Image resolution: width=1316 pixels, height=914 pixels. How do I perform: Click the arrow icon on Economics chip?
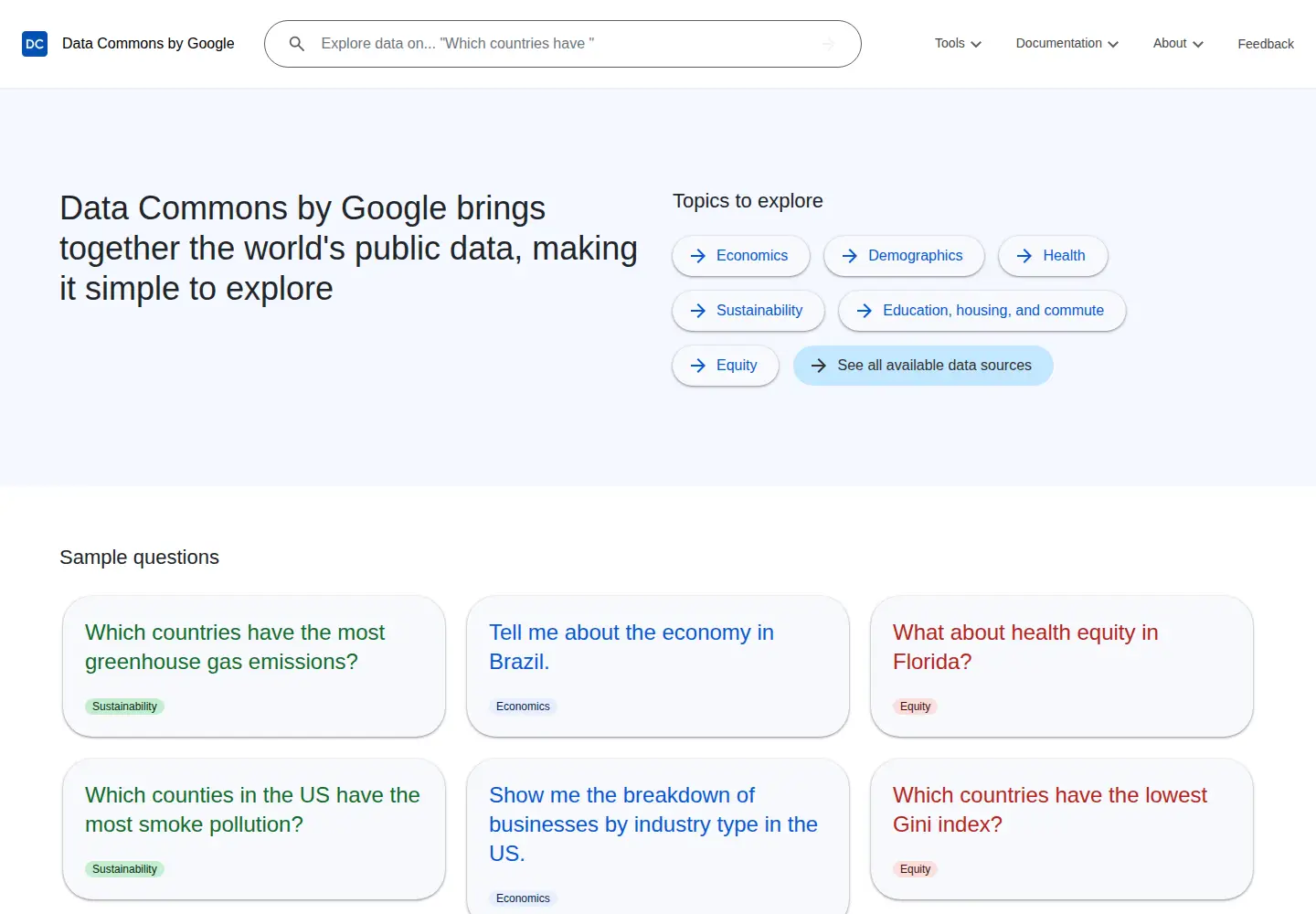tap(698, 256)
